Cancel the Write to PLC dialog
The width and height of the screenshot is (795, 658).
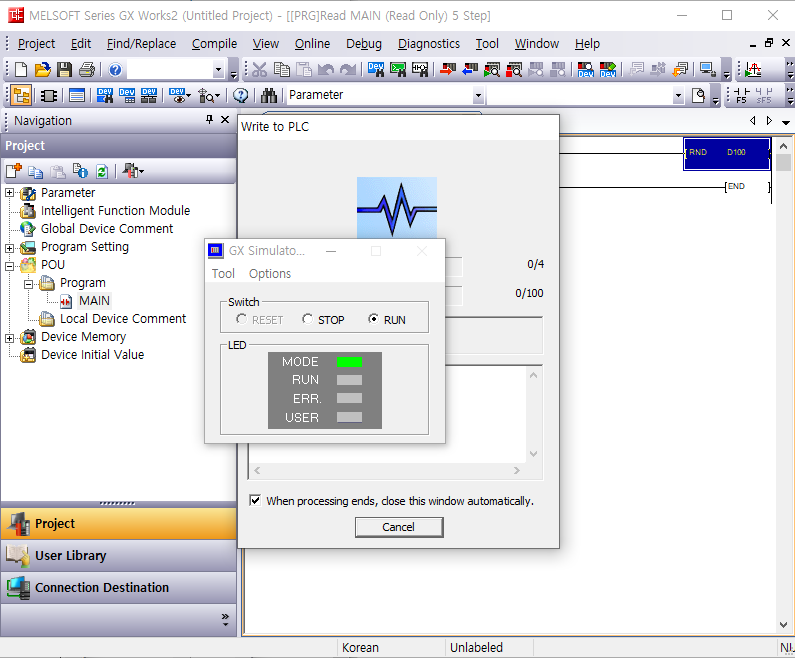[399, 527]
